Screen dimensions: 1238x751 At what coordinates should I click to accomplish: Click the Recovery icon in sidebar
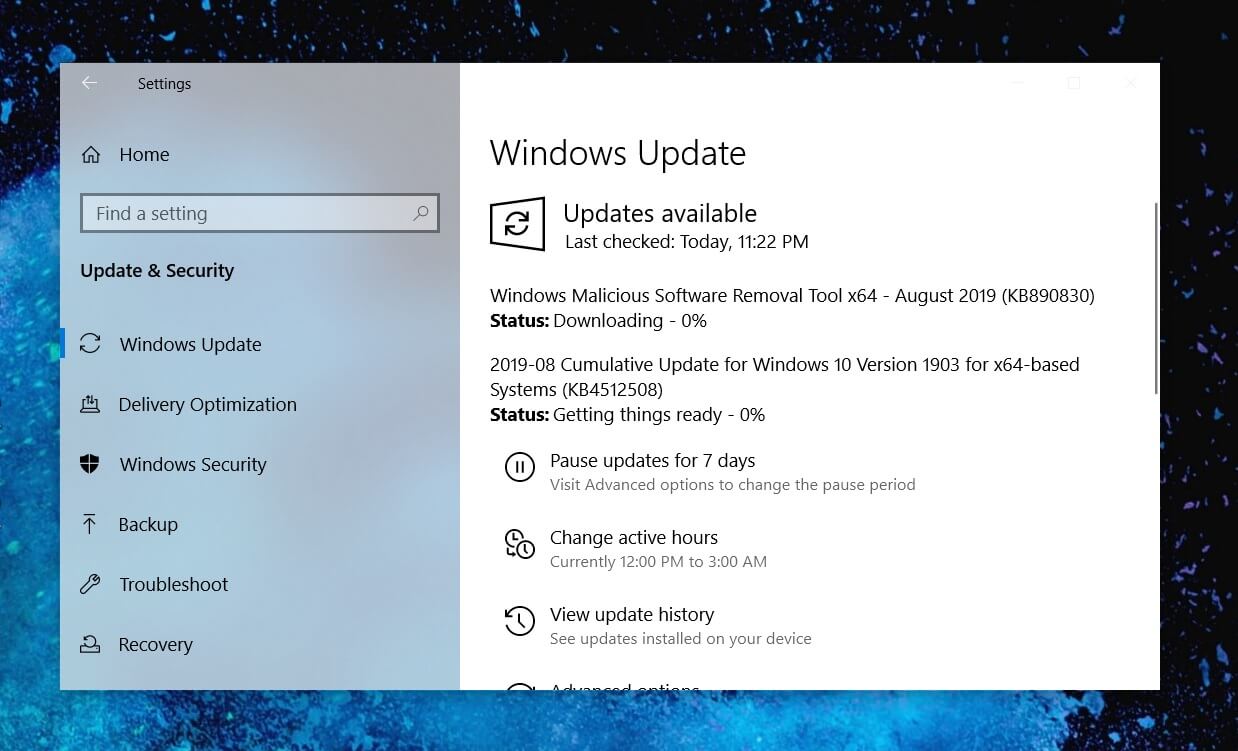pos(90,644)
